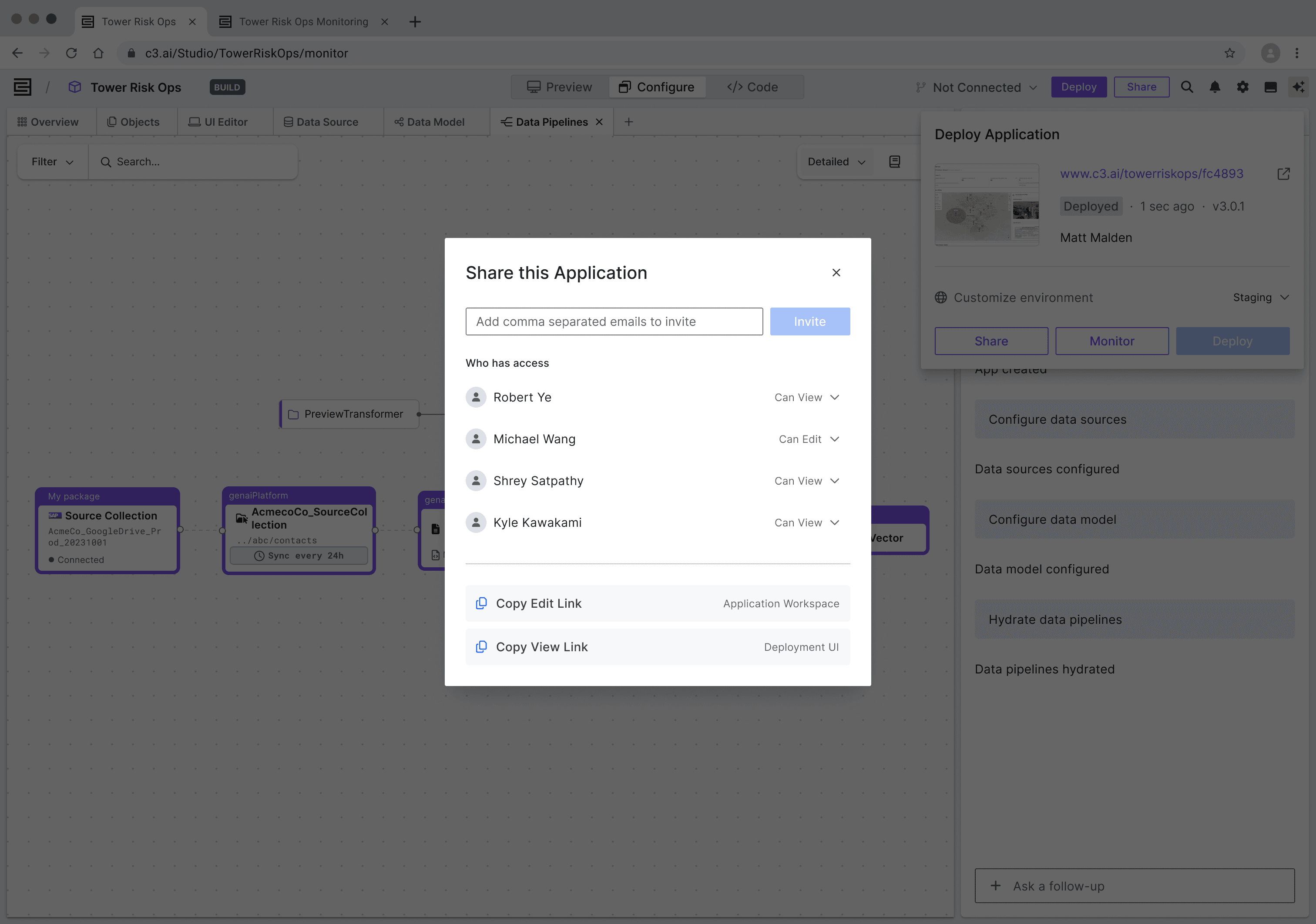Open the settings gear icon

click(1242, 87)
